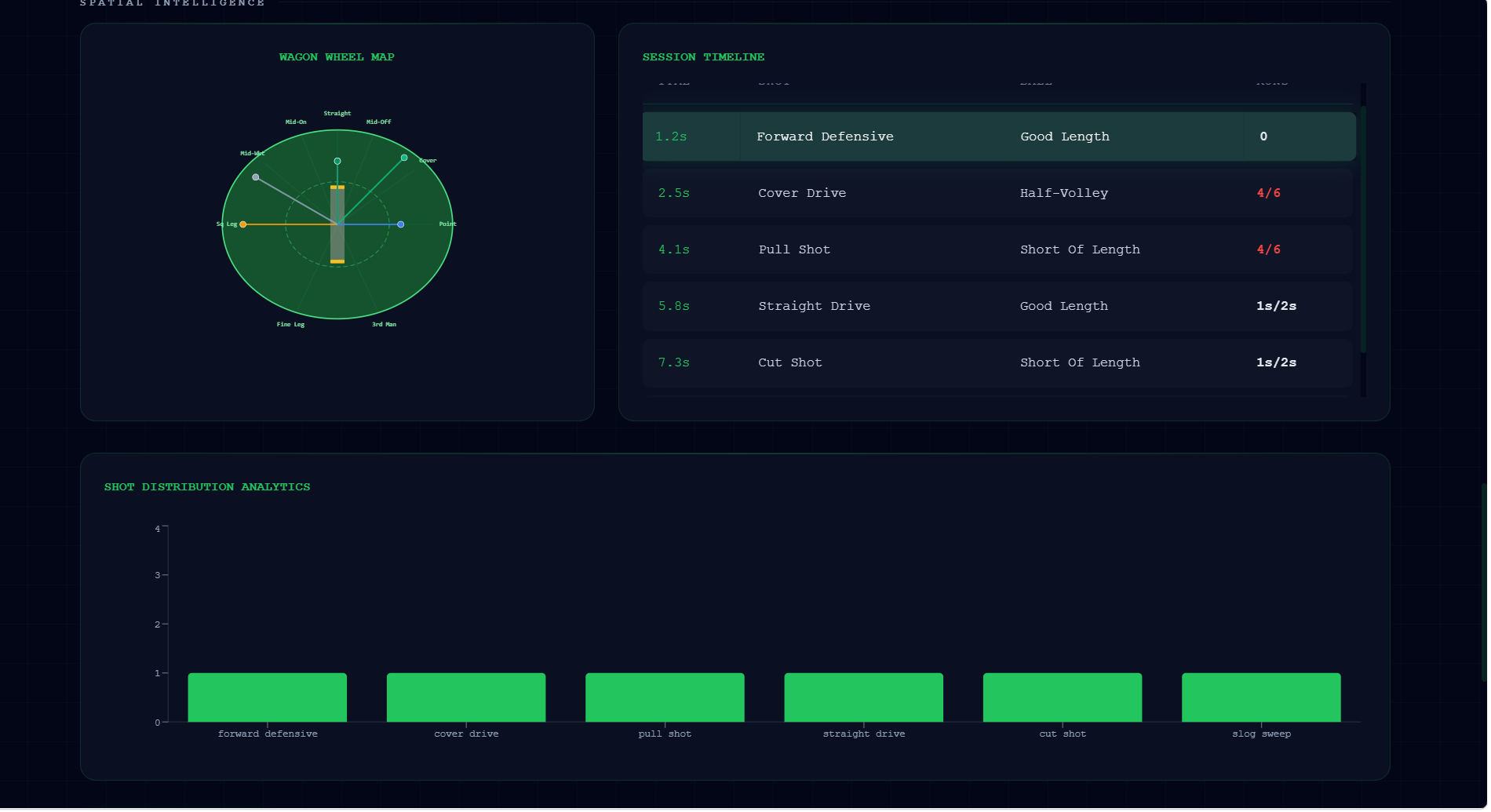Click the Wagon Wheel Map heading

coord(337,57)
